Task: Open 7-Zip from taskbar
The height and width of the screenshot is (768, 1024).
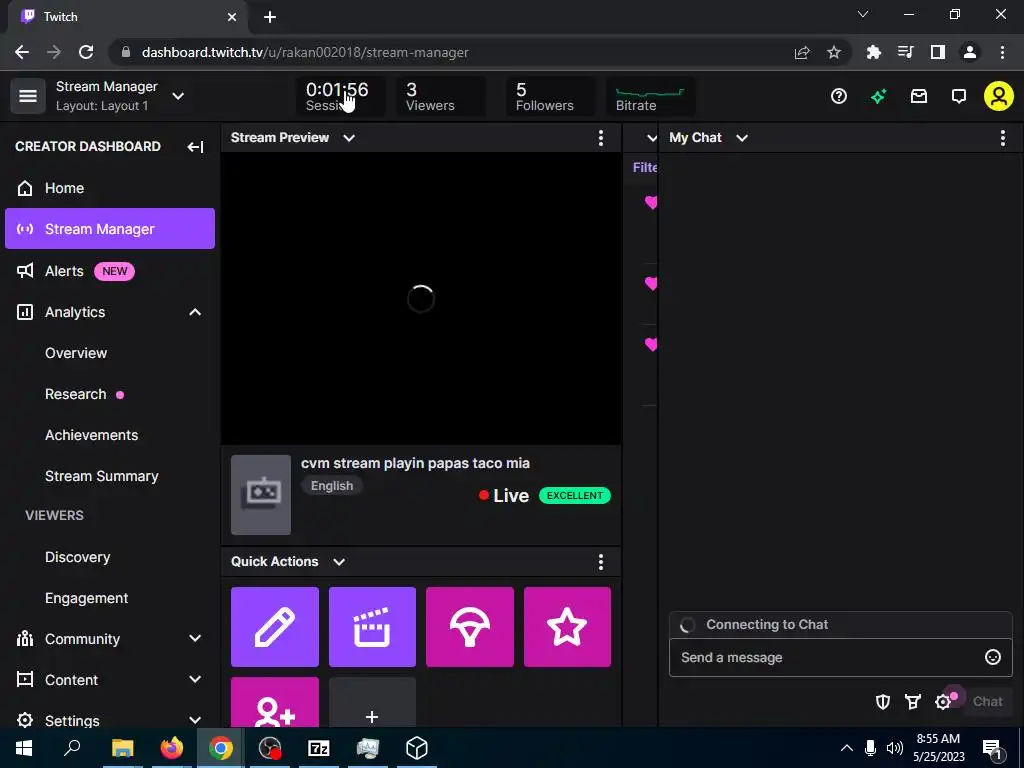Action: pos(319,748)
